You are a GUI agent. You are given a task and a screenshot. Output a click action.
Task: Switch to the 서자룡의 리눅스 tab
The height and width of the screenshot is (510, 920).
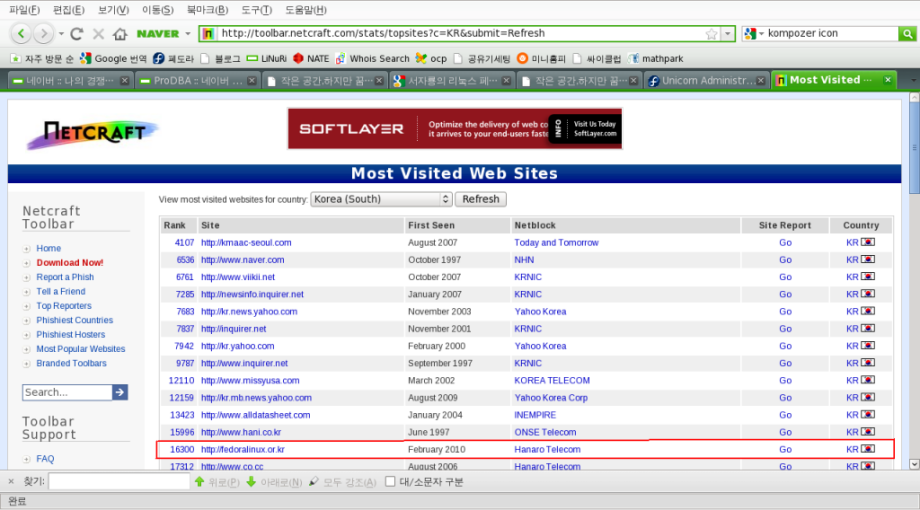(452, 81)
